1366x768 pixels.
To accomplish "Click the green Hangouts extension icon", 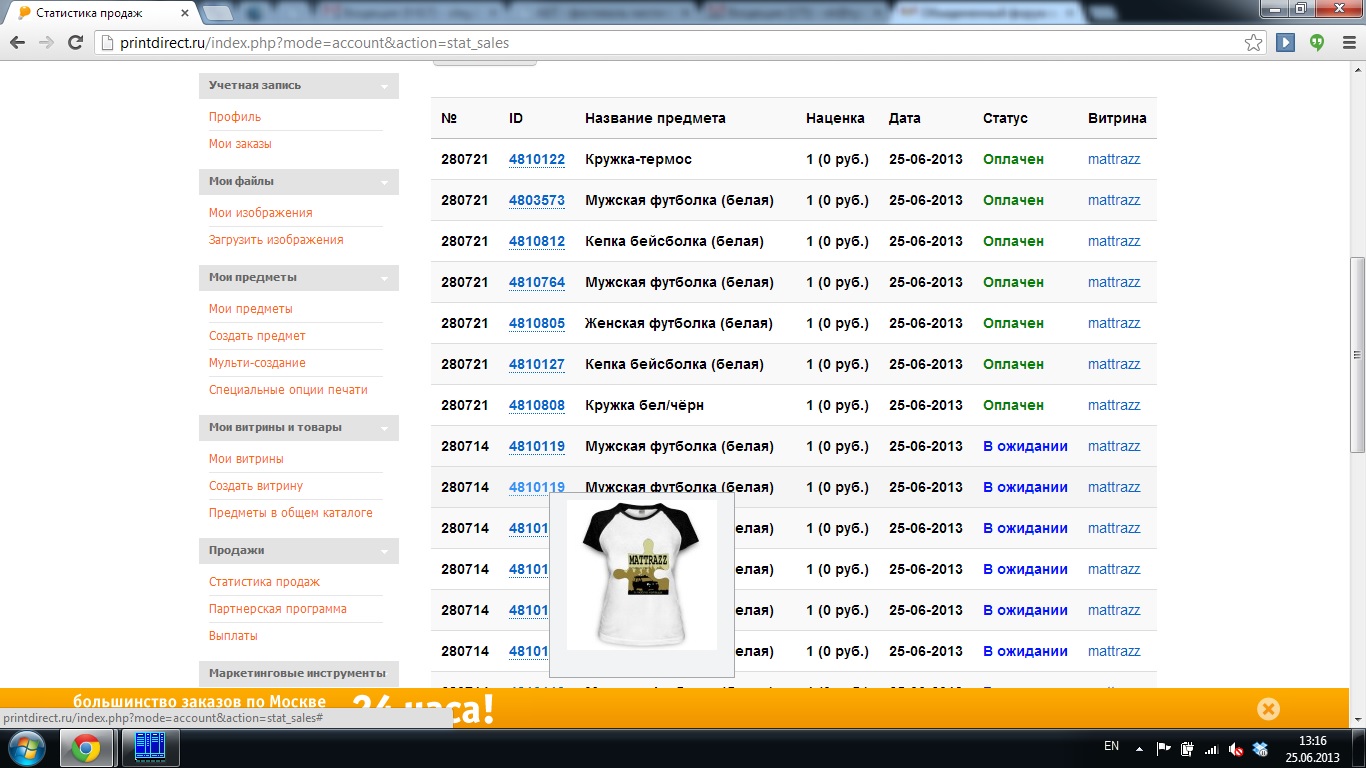I will [1318, 43].
